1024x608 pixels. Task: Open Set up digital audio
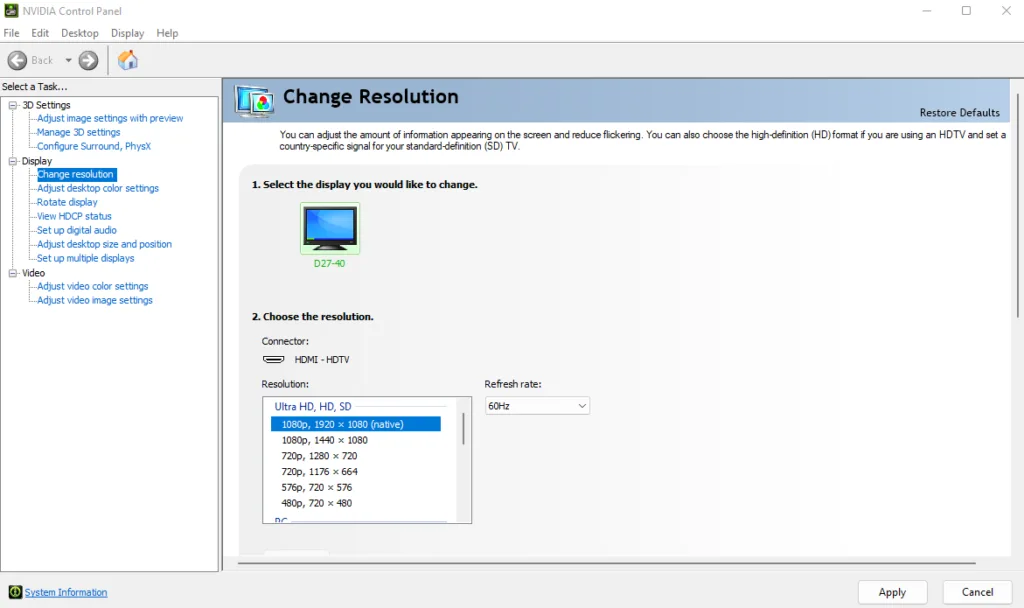point(76,231)
